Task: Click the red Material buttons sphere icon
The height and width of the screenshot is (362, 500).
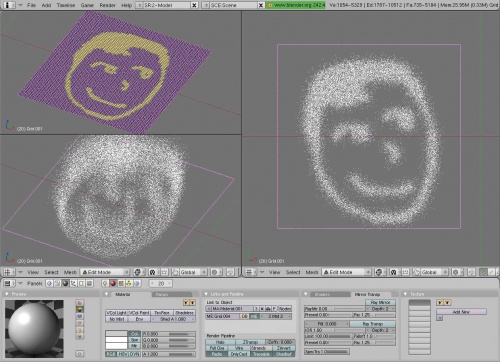Action: click(x=113, y=283)
